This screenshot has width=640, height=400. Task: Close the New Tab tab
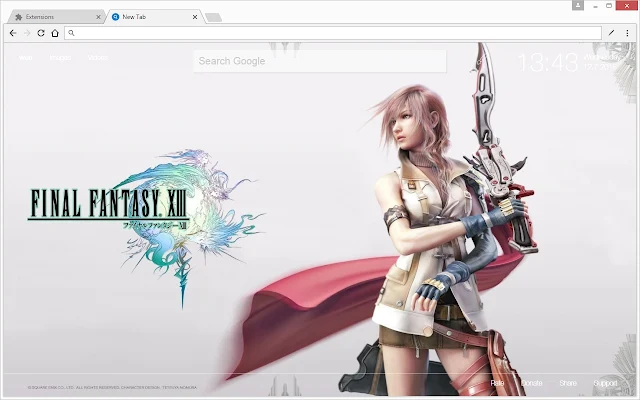[x=195, y=17]
